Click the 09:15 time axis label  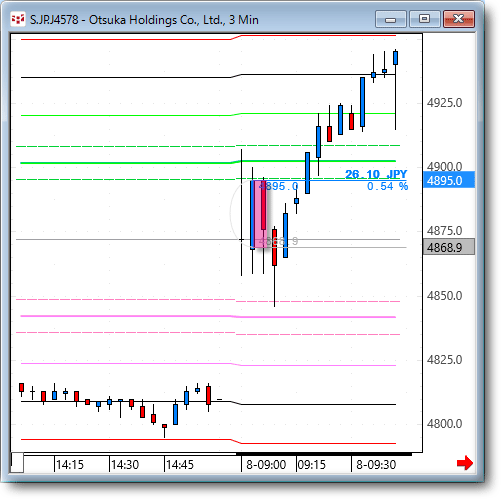coord(311,464)
